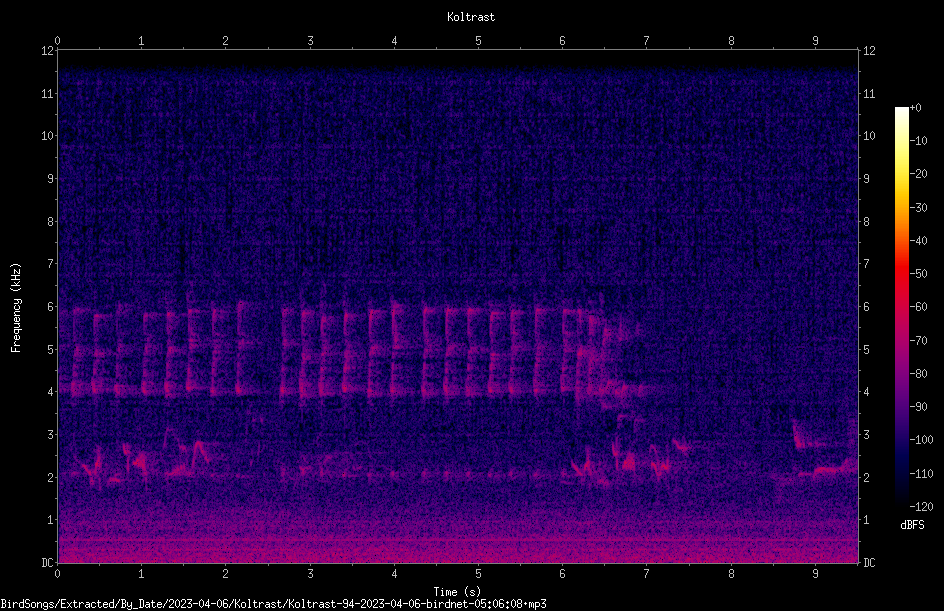Click the 3 kHz label on right frequency axis
Viewport: 944px width, 611px height.
(x=866, y=434)
